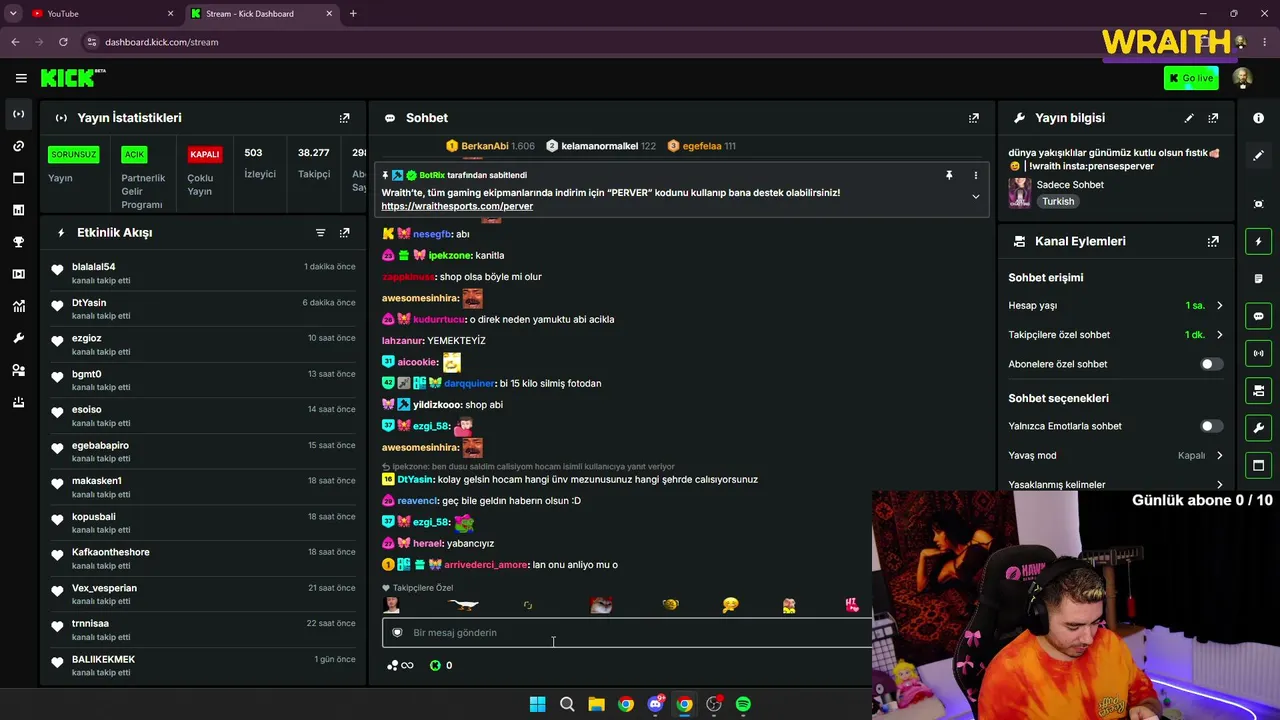Switch to the YouTube browser tab
Screen dimensions: 1280x720
pos(100,14)
